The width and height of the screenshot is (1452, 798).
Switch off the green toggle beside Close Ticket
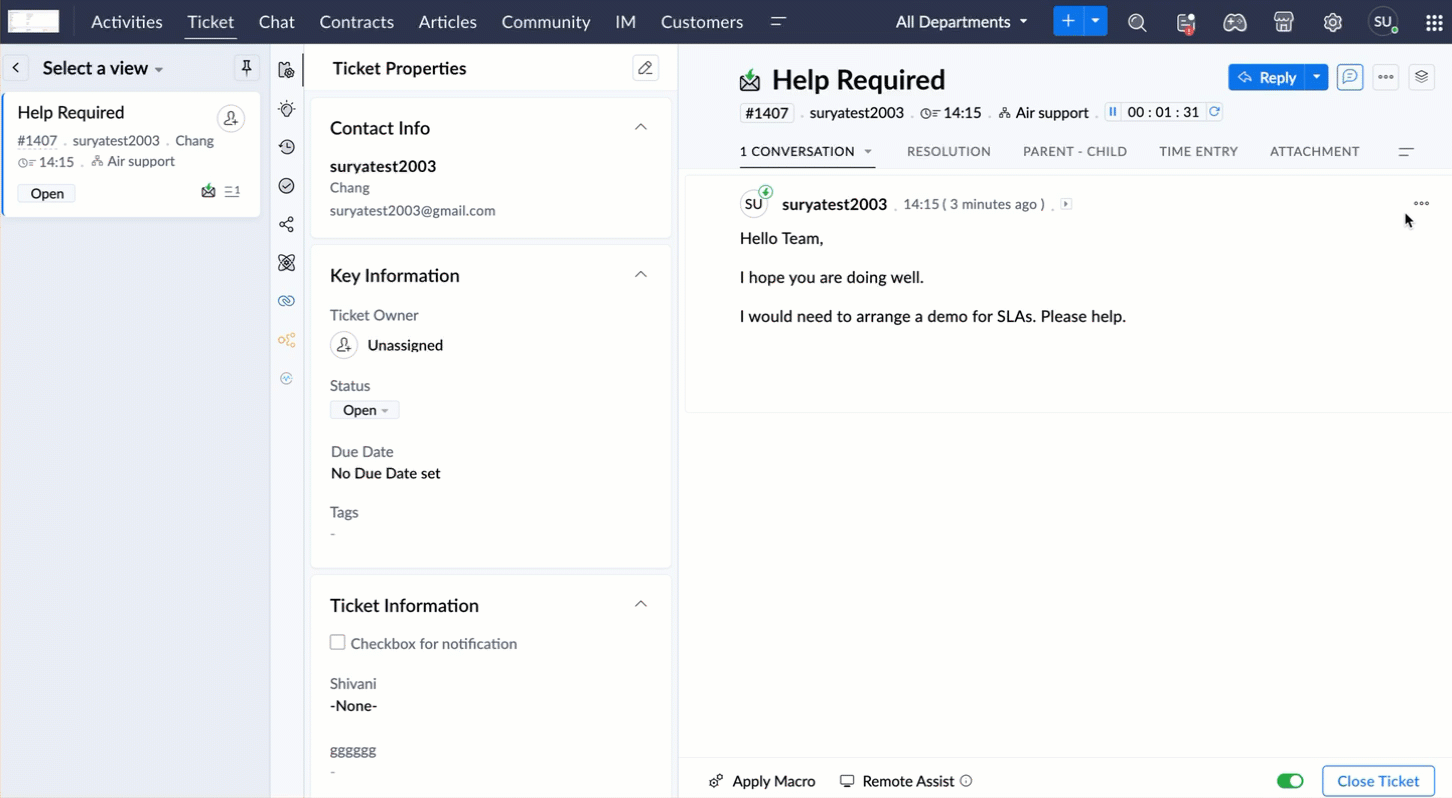pos(1290,781)
